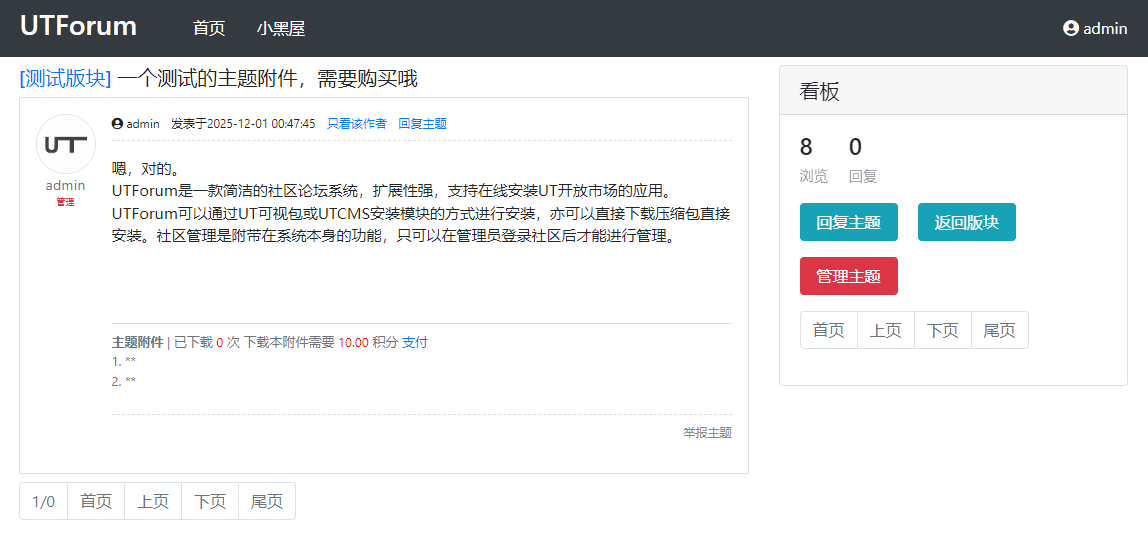This screenshot has height=535, width=1148.
Task: Click the UT avatar image of the poster
Action: click(66, 145)
